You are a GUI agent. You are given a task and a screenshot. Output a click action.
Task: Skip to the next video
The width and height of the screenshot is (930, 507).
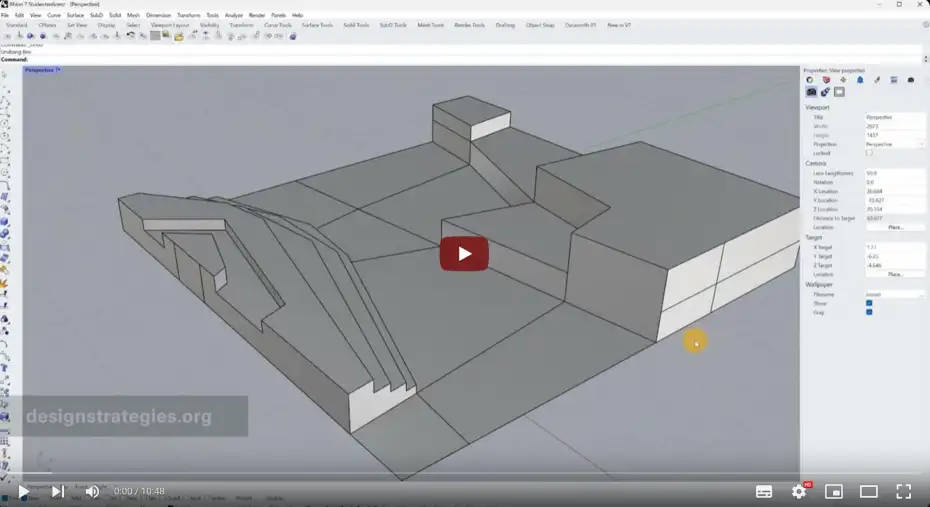(58, 492)
